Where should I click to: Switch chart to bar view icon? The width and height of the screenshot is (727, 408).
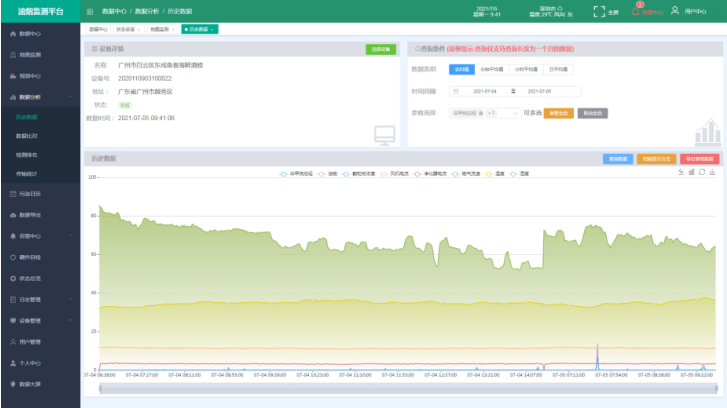(690, 172)
